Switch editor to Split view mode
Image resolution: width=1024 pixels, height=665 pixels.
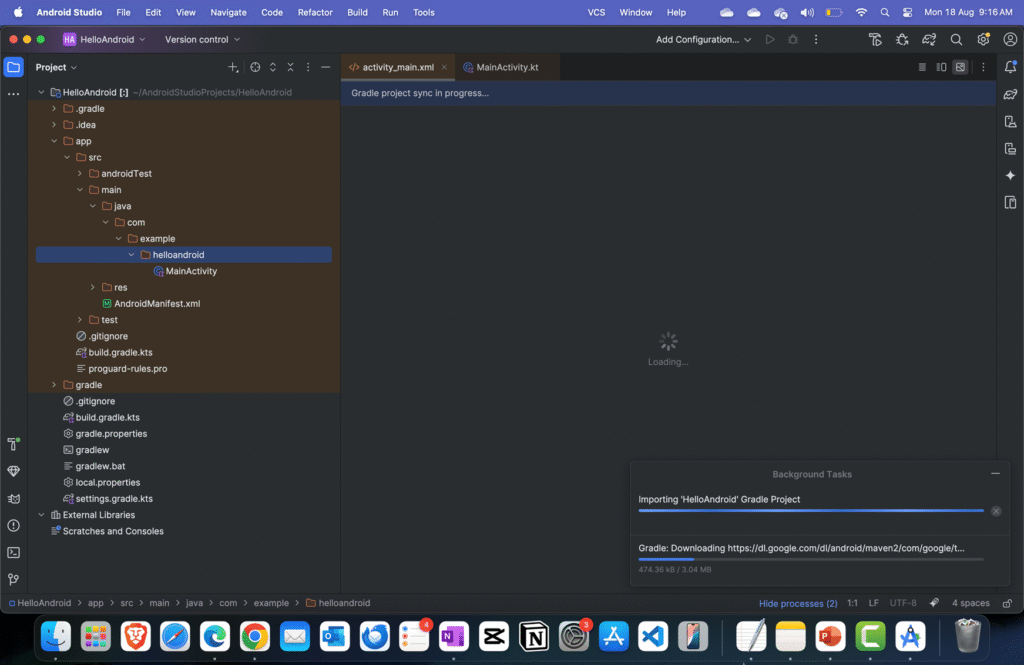tap(941, 67)
